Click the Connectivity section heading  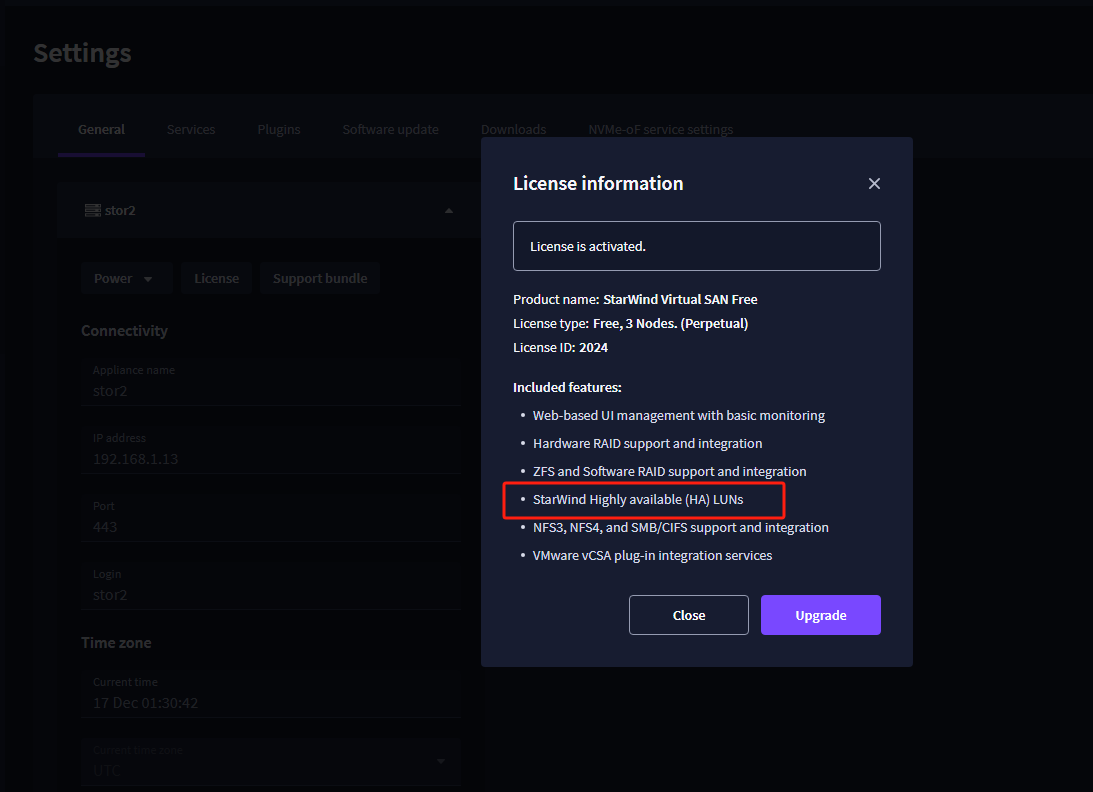click(x=124, y=330)
